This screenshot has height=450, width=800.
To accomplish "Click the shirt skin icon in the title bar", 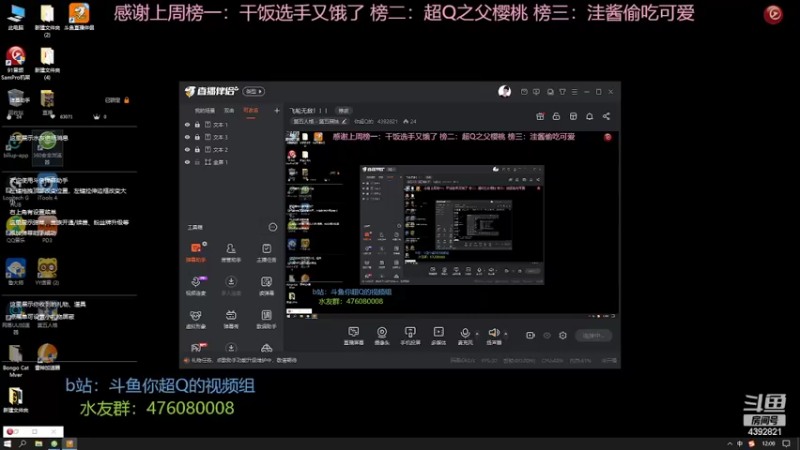I will pos(562,92).
